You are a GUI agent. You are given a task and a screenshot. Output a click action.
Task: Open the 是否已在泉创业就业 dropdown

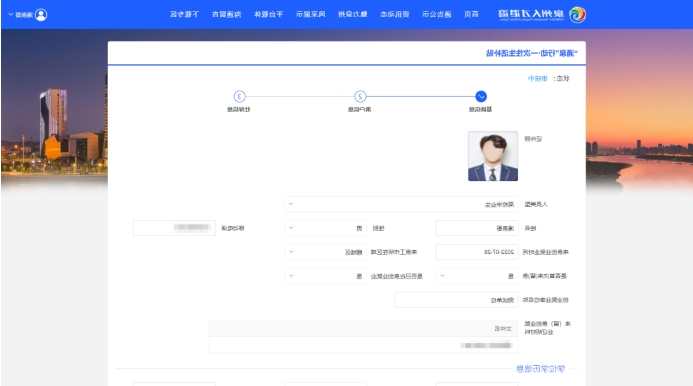[x=325, y=276]
